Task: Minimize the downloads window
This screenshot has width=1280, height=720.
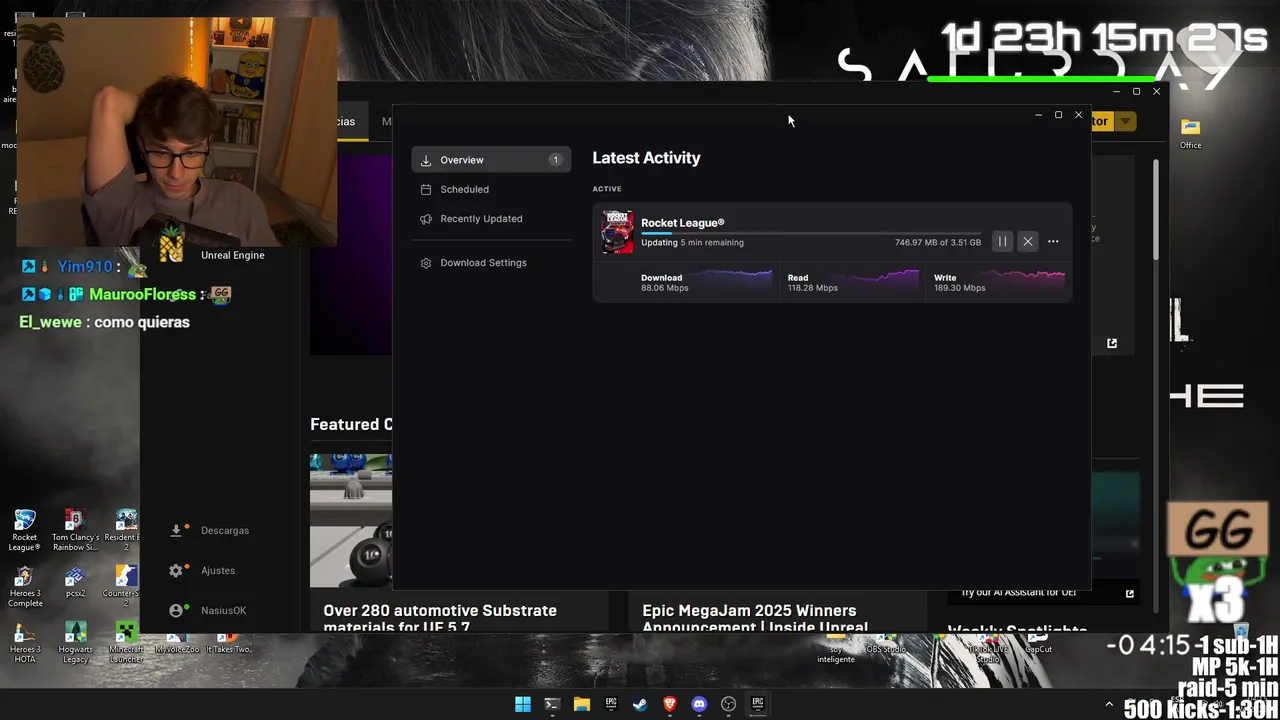Action: pos(1038,115)
